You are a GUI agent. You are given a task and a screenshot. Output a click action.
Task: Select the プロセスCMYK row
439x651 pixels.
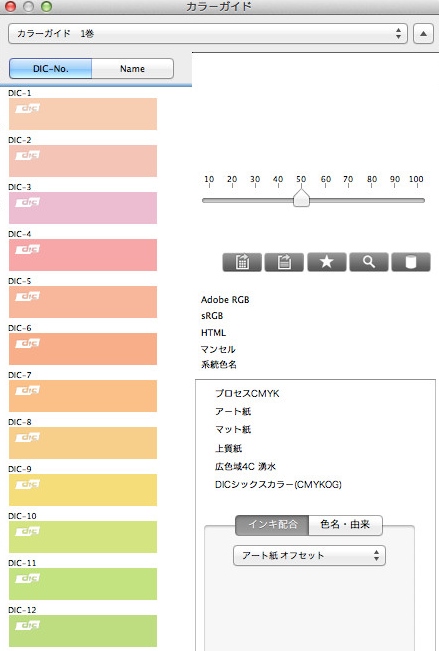[247, 393]
